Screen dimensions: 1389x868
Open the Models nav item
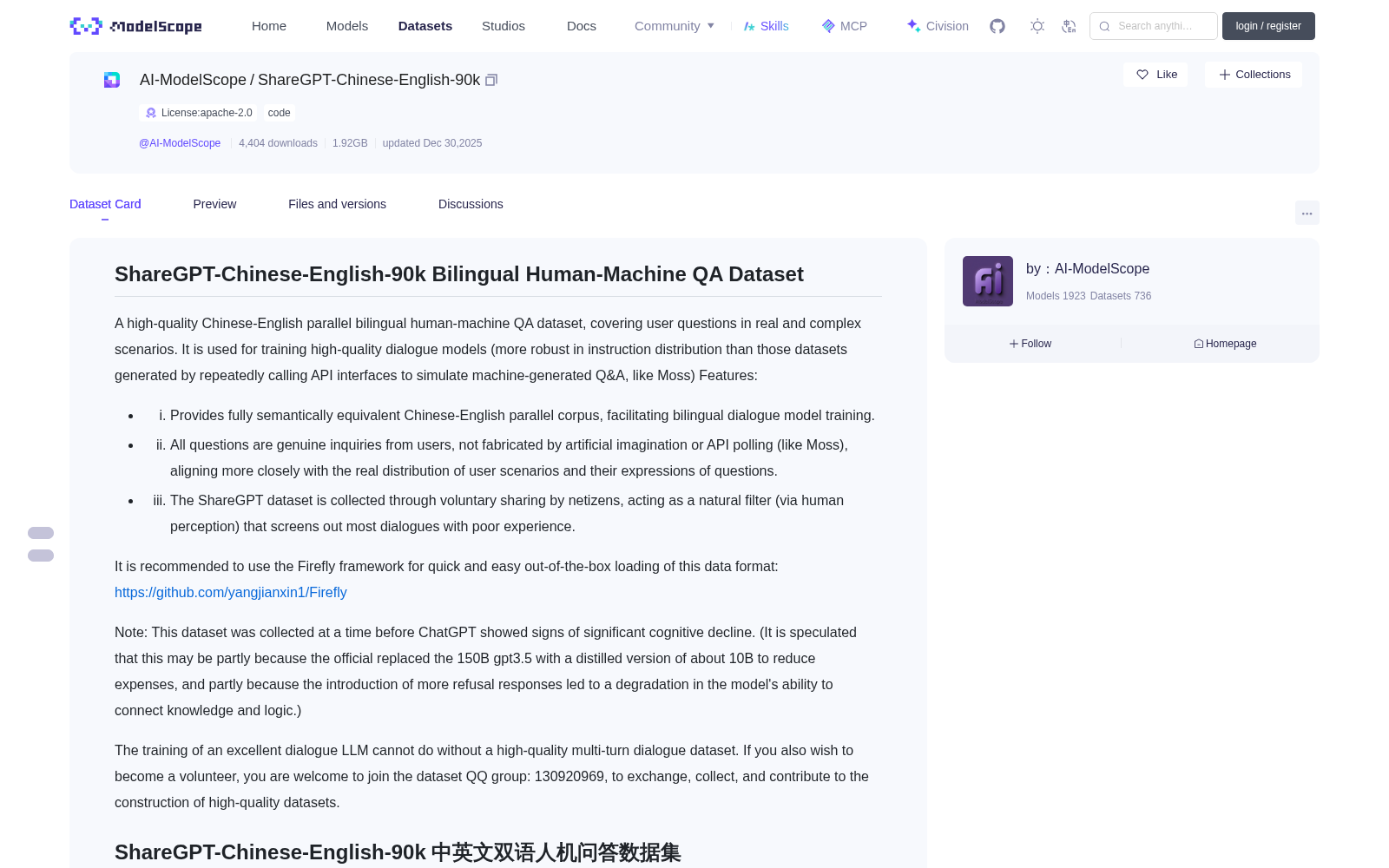pyautogui.click(x=347, y=26)
